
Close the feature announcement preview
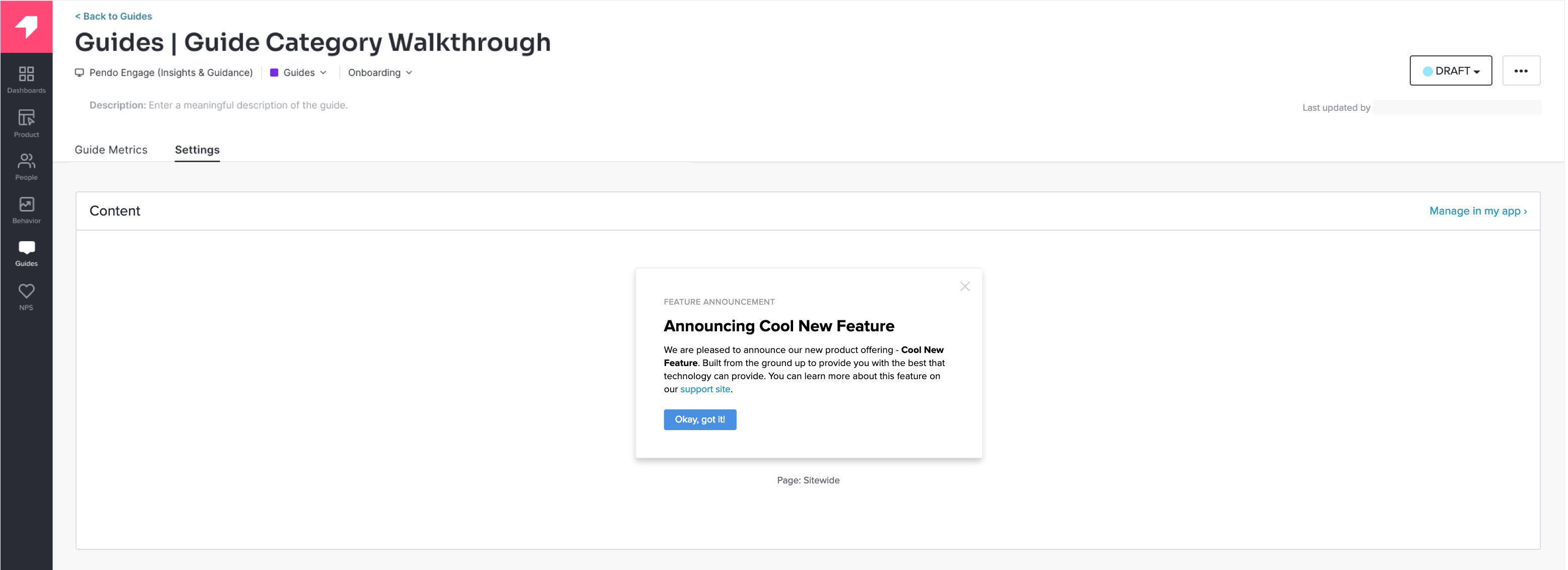coord(965,287)
